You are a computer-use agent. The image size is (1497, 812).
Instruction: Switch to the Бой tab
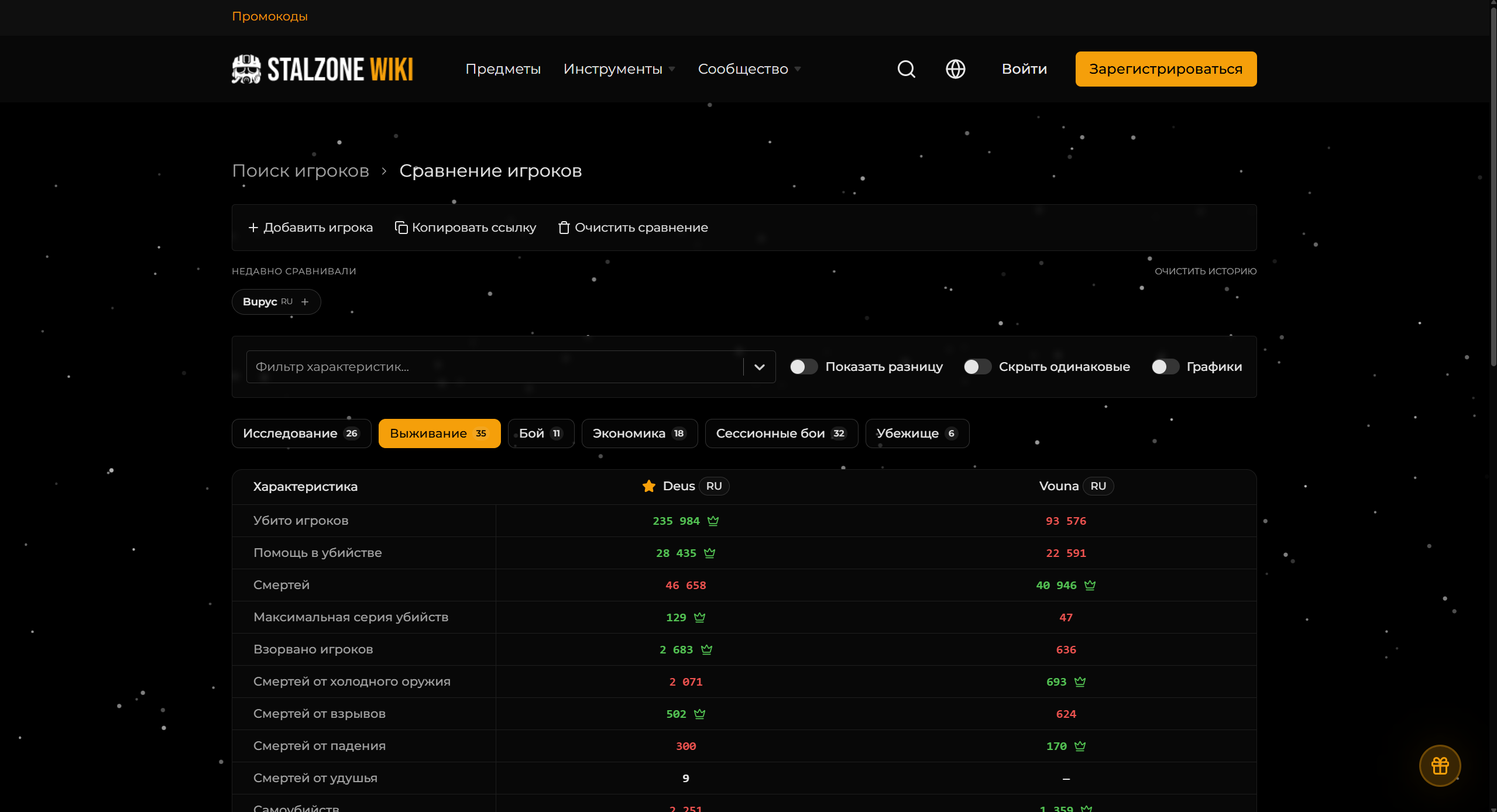[541, 433]
